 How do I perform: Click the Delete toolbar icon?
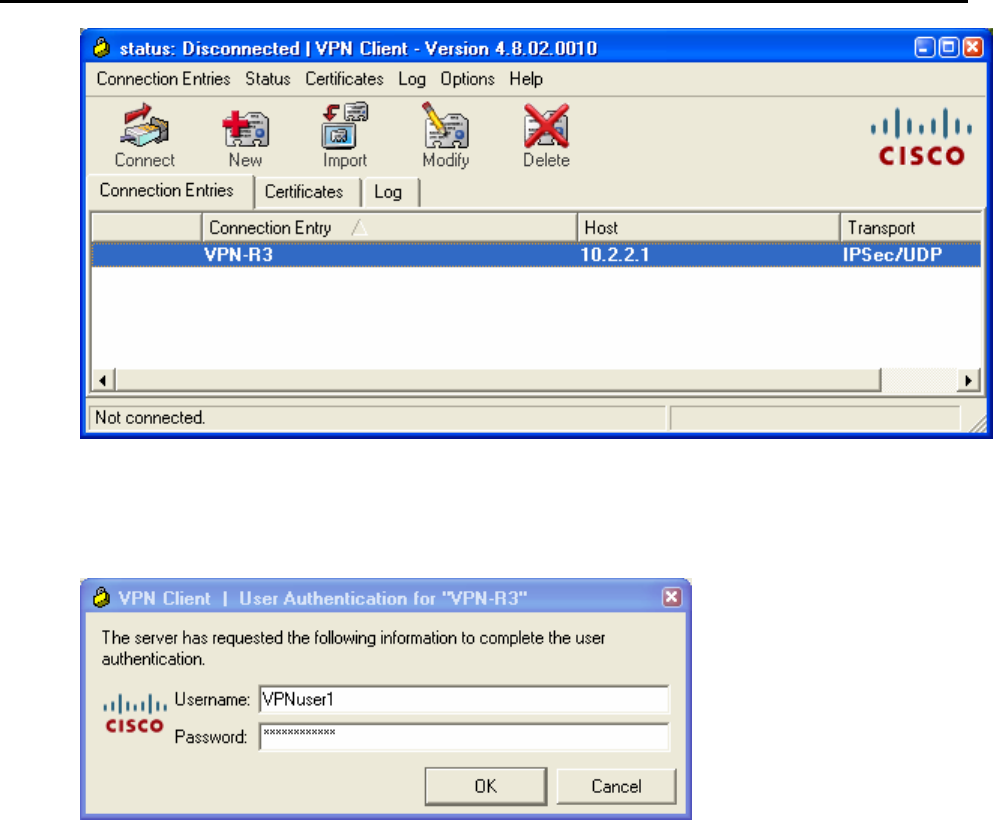pyautogui.click(x=546, y=136)
